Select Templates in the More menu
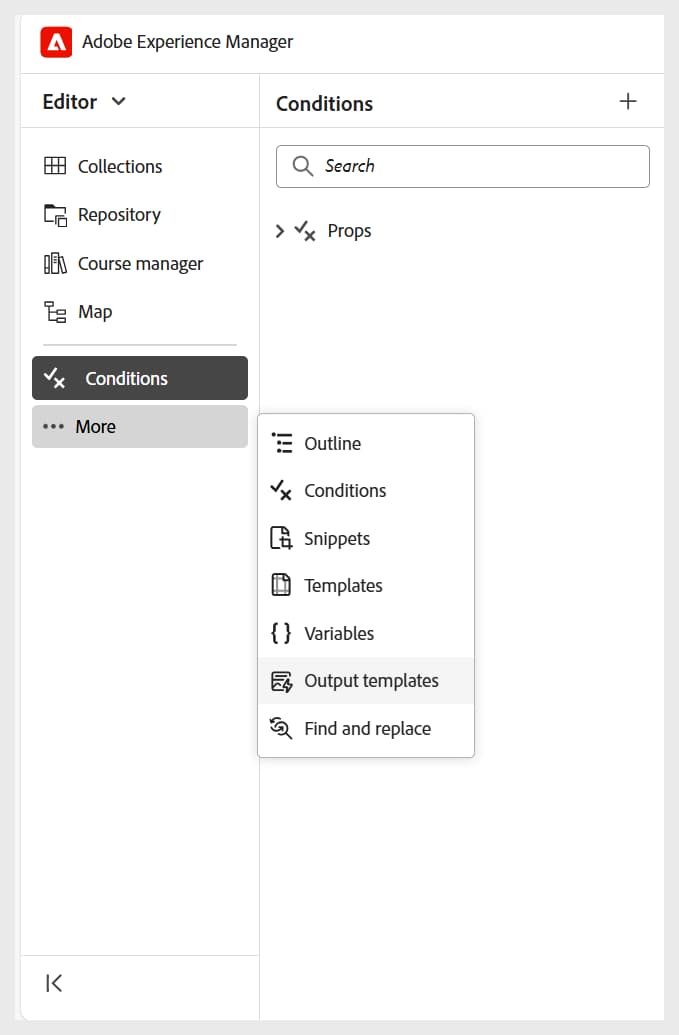Screen dimensions: 679x1035 pos(343,586)
